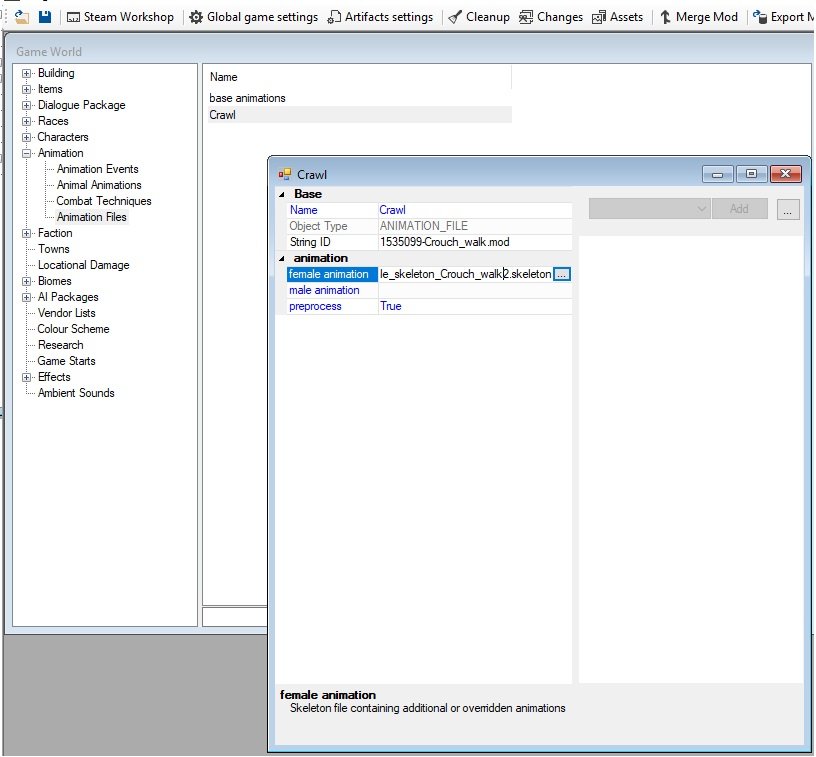Click the Name value field 'Crawl'
The image size is (816, 757).
tap(475, 210)
